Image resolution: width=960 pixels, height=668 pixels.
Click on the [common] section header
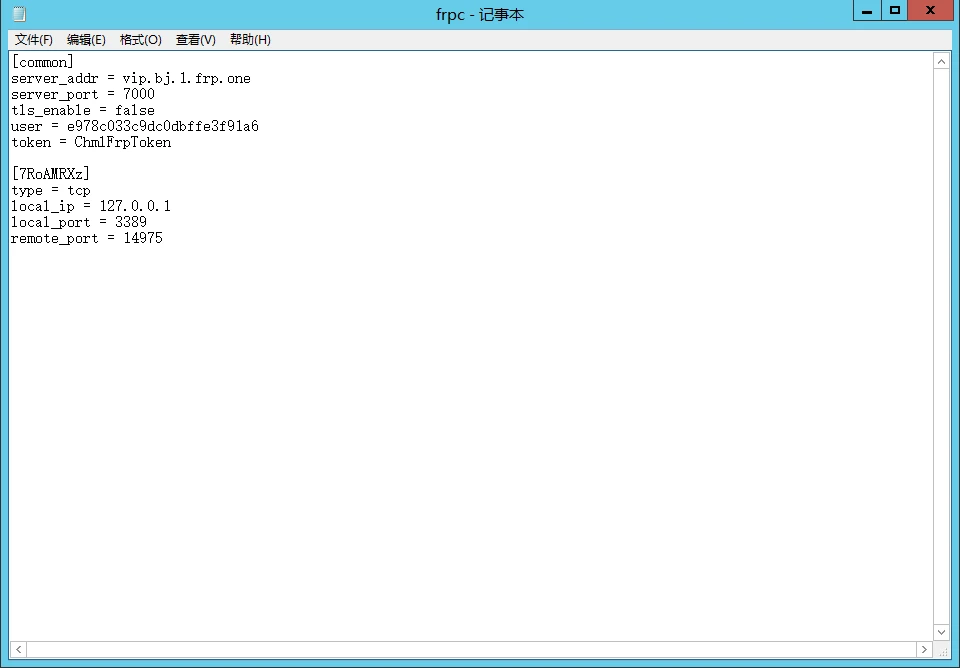pyautogui.click(x=43, y=62)
